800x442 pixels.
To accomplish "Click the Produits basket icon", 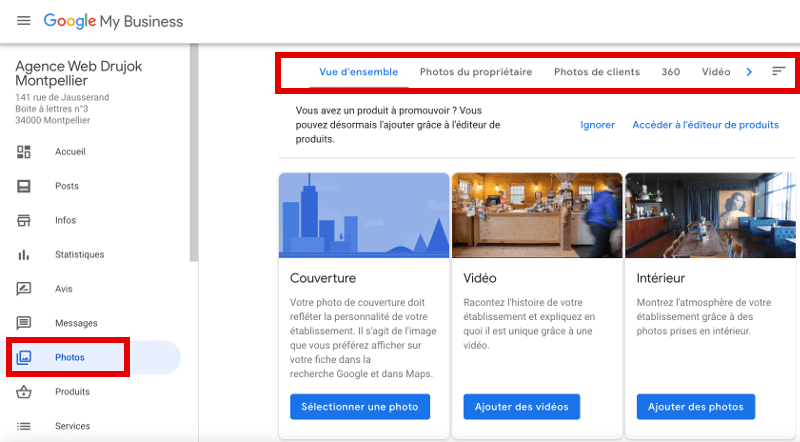I will pos(23,391).
